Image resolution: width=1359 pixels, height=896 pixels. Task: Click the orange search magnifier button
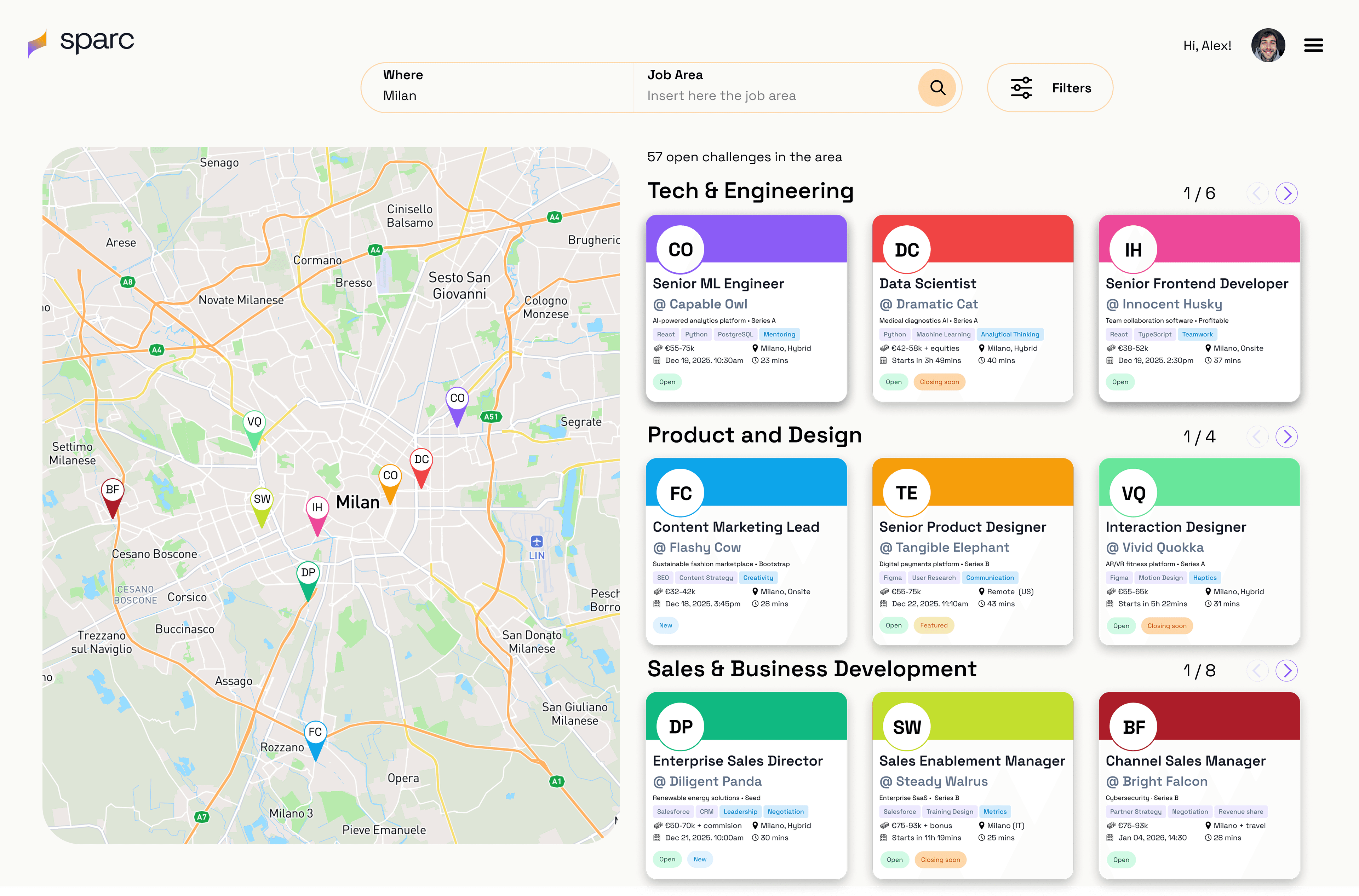pyautogui.click(x=937, y=87)
